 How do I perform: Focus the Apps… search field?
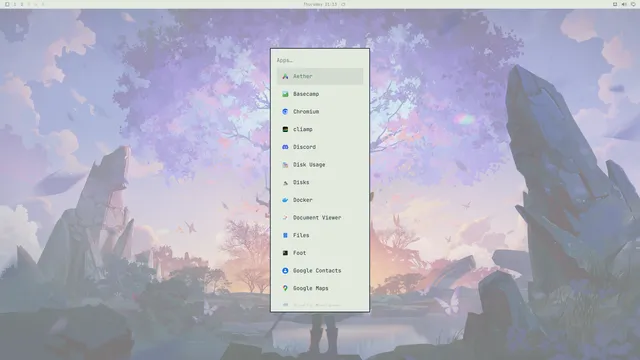320,60
